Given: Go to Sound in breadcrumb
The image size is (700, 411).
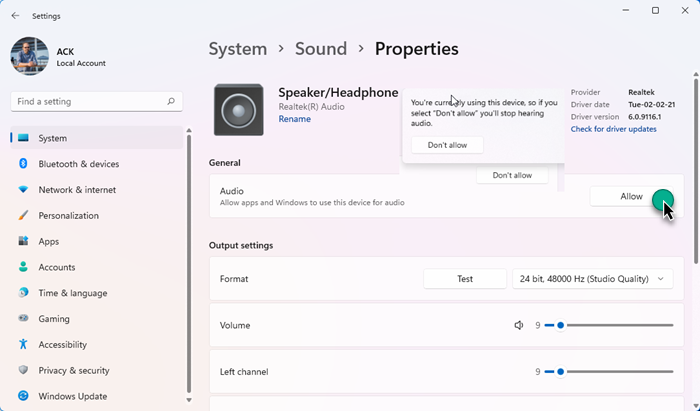Looking at the screenshot, I should [x=321, y=48].
